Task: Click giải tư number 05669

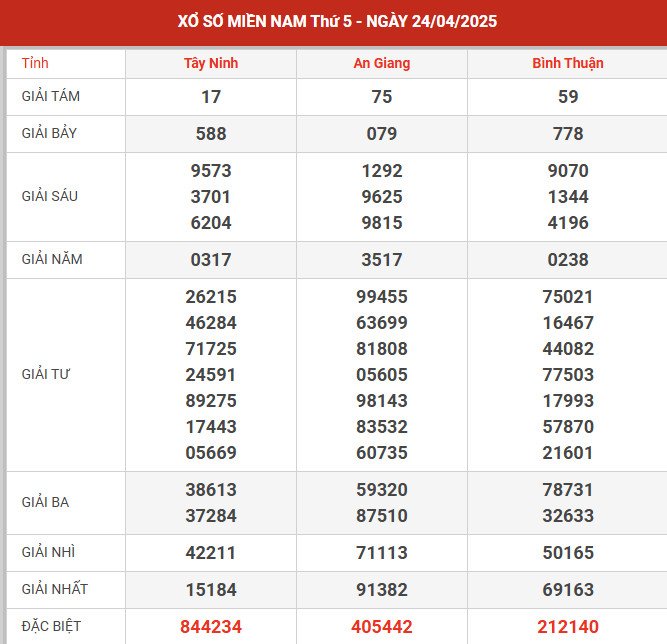Action: point(211,453)
